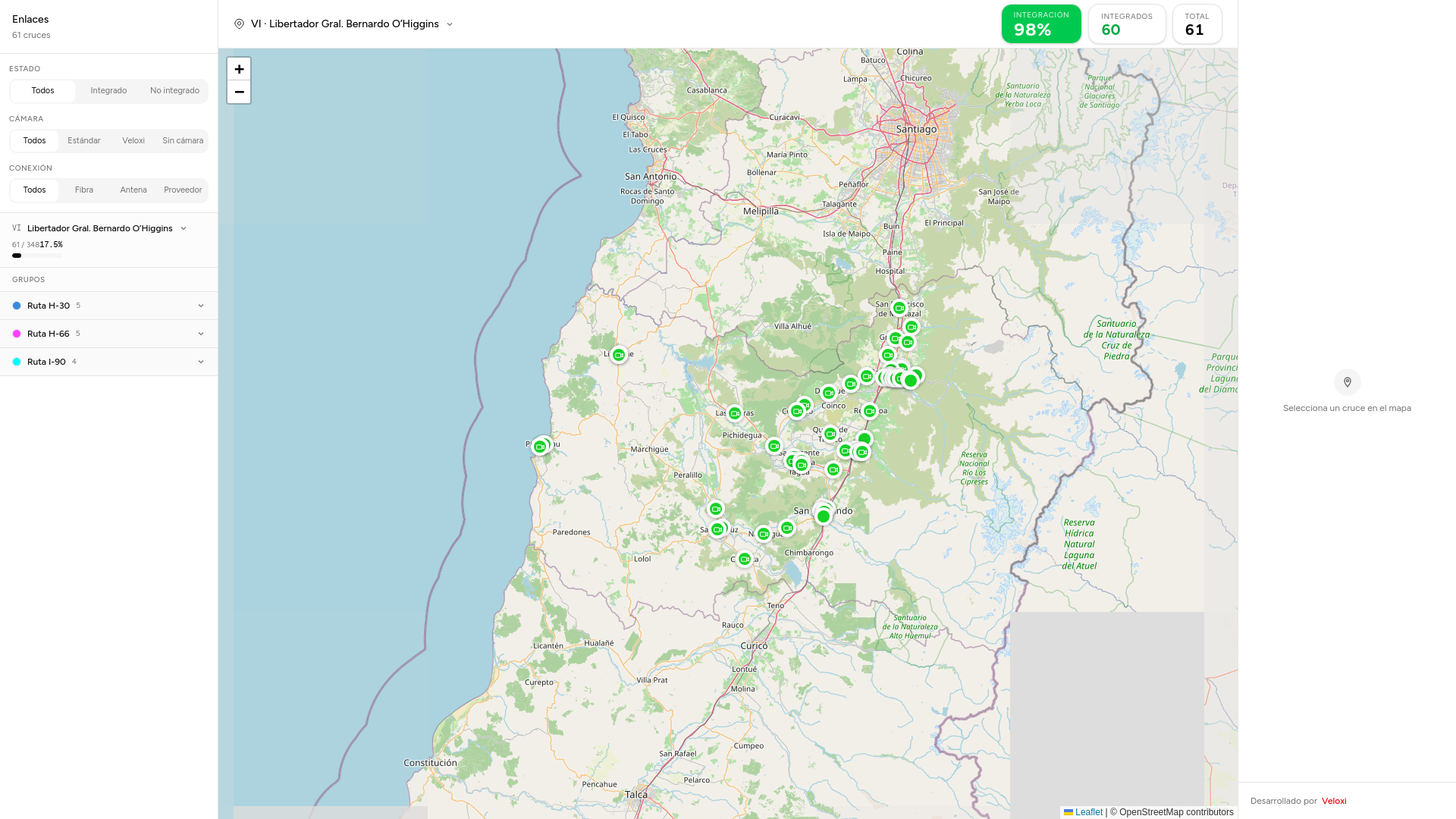1456x819 pixels.
Task: Click the map zoom out button
Action: tap(239, 92)
